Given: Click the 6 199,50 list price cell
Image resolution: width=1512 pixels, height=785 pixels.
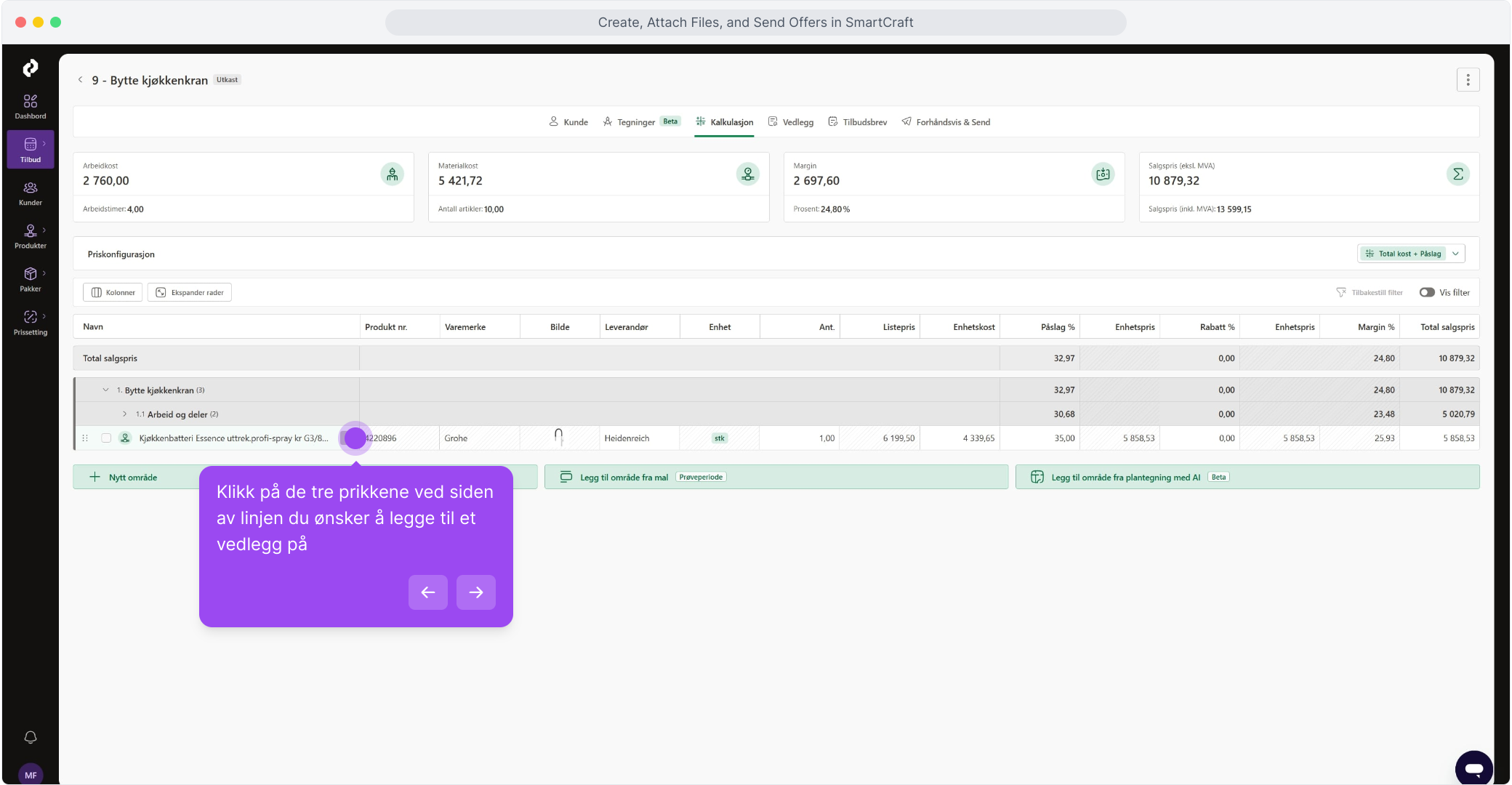Looking at the screenshot, I should (880, 438).
